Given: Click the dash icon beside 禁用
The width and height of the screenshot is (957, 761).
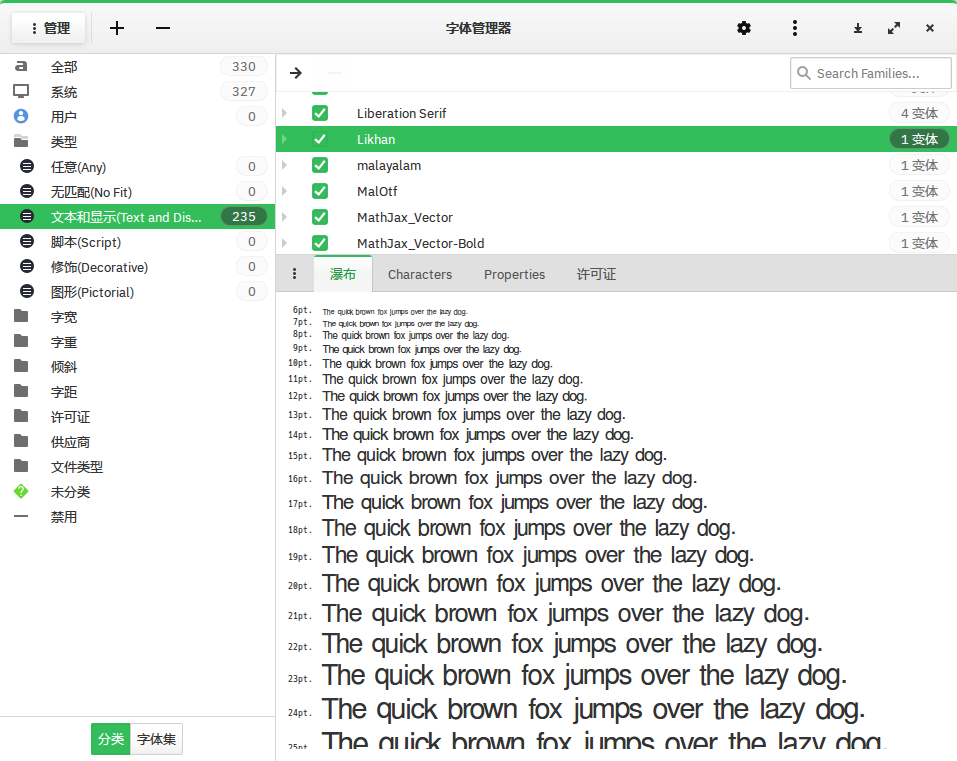Looking at the screenshot, I should coord(21,516).
